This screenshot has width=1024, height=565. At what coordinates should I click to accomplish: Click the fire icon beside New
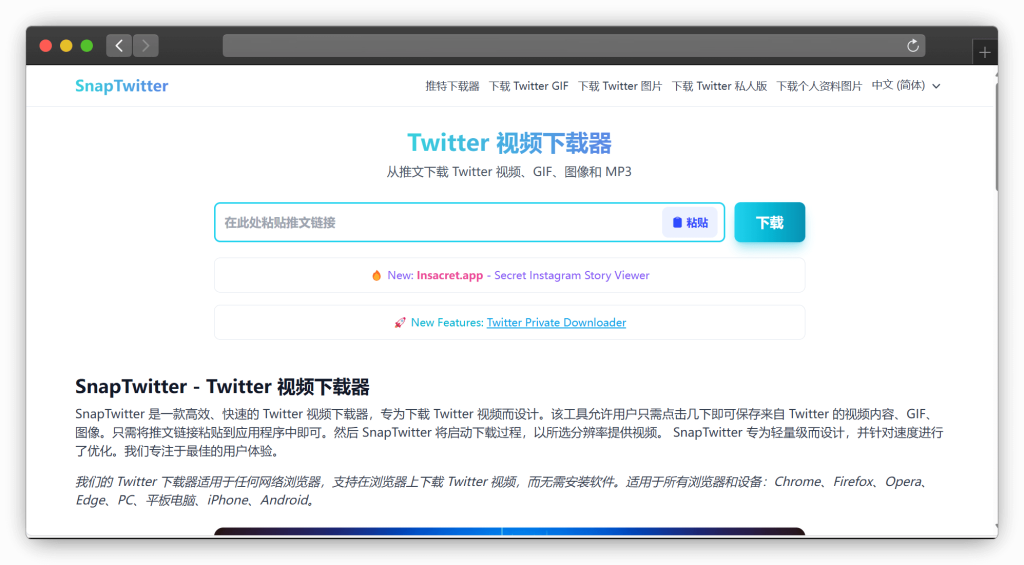pos(376,275)
